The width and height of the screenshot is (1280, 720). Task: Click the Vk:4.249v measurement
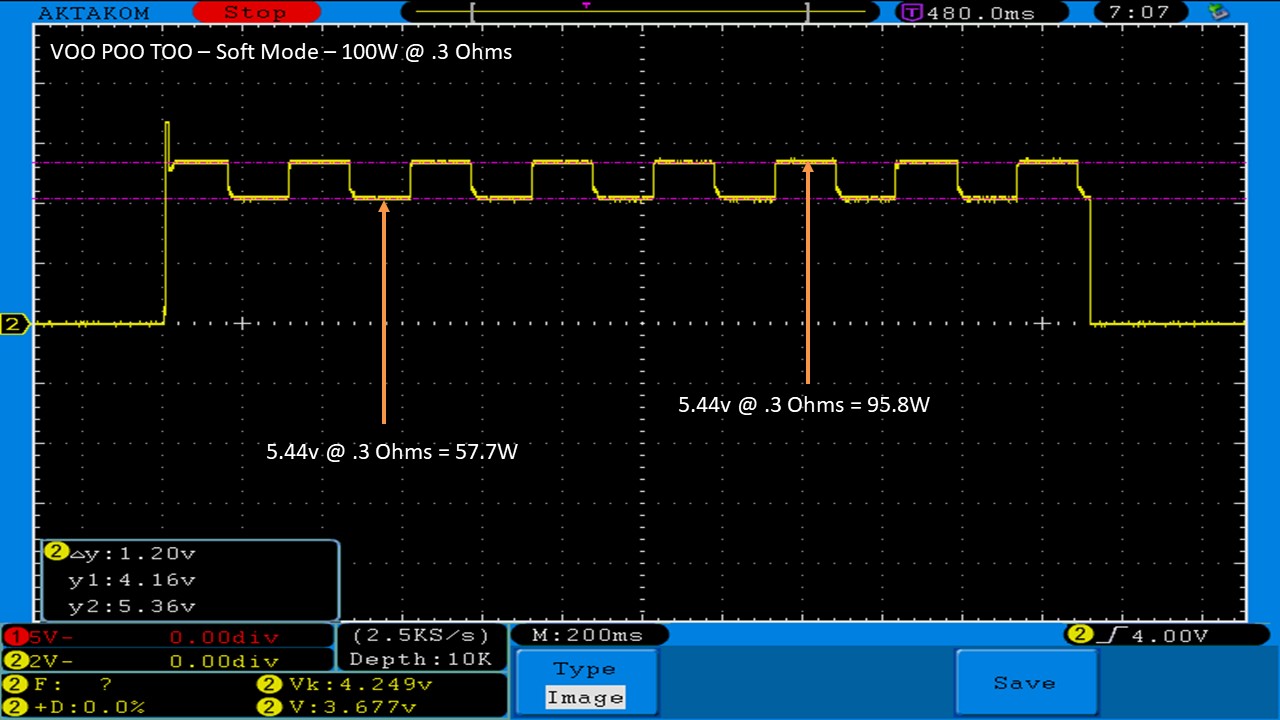(x=345, y=685)
